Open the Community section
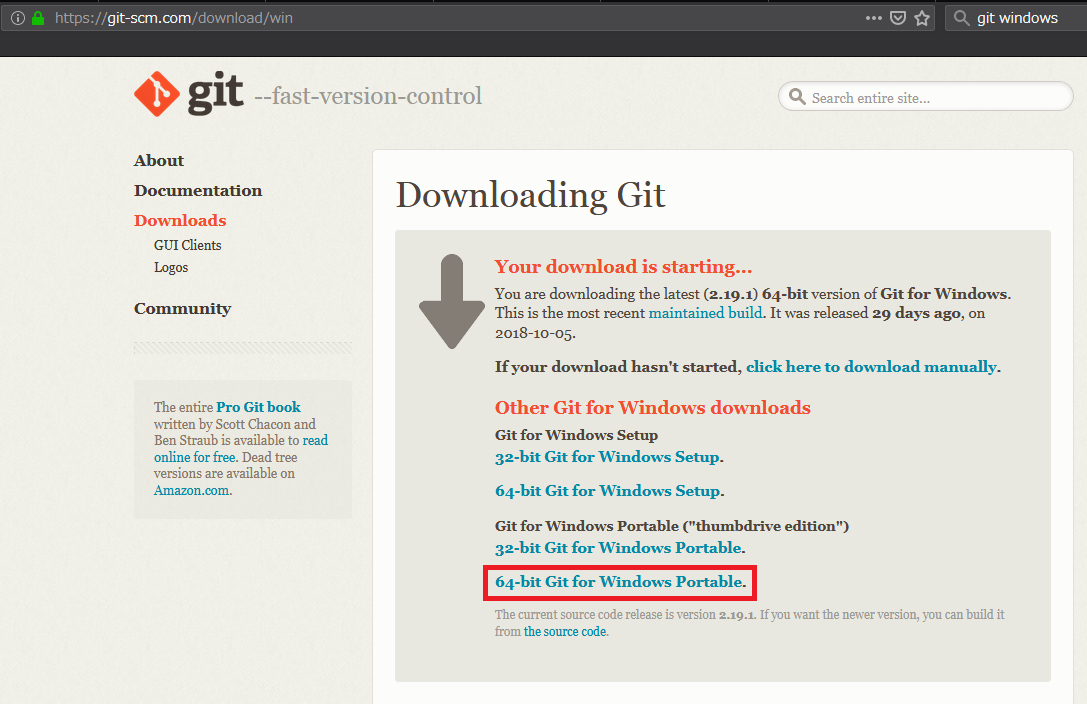The image size is (1087, 704). pyautogui.click(x=182, y=308)
